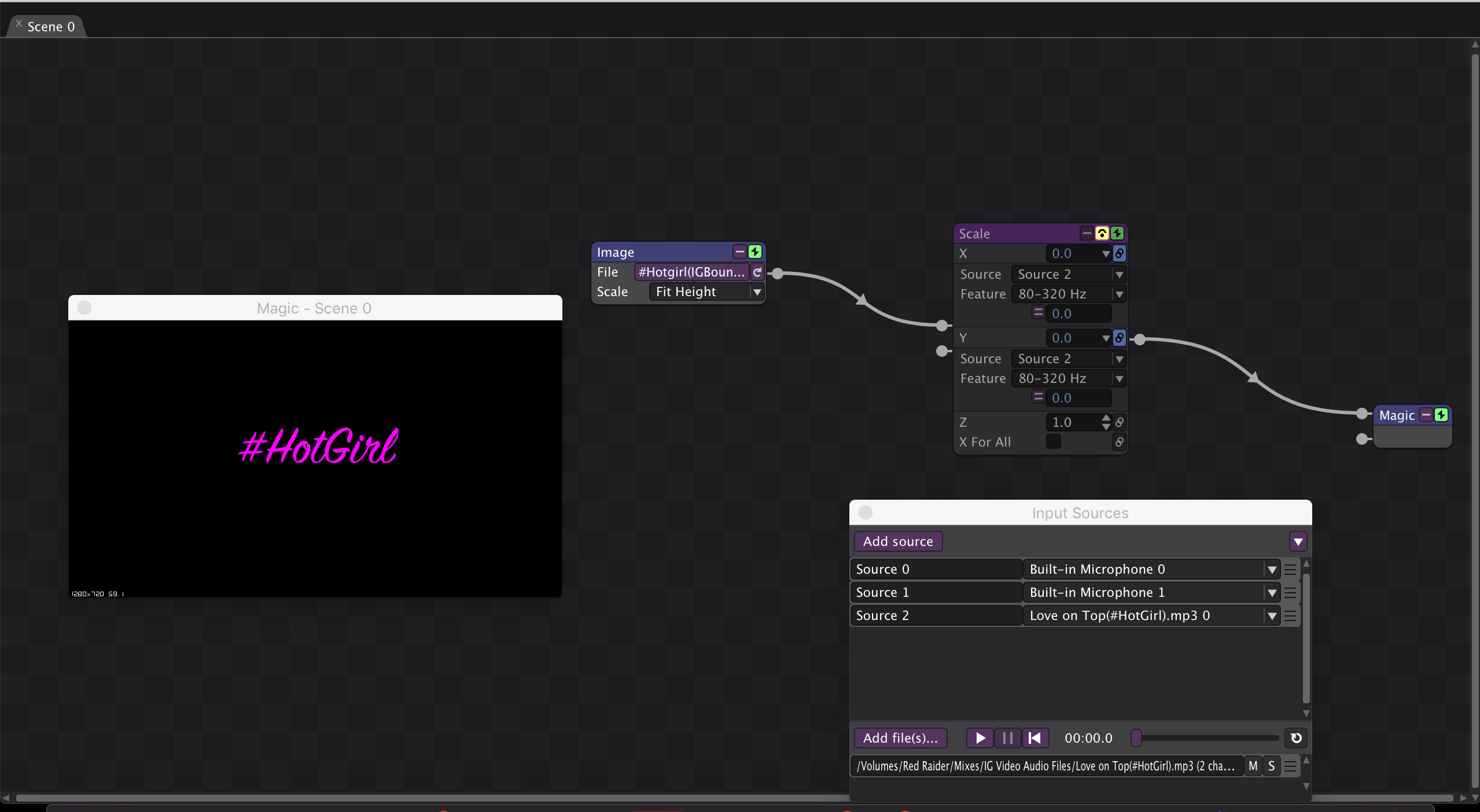This screenshot has width=1480, height=812.
Task: Click the hamburger menu icon for Source 0
Action: [1290, 570]
